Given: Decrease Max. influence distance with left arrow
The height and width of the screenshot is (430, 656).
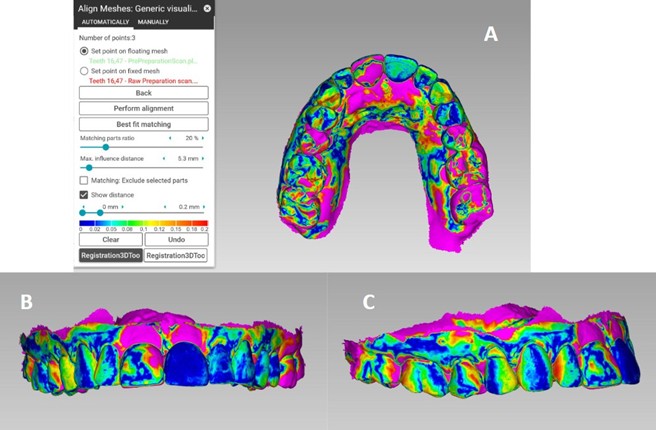Looking at the screenshot, I should tap(164, 159).
